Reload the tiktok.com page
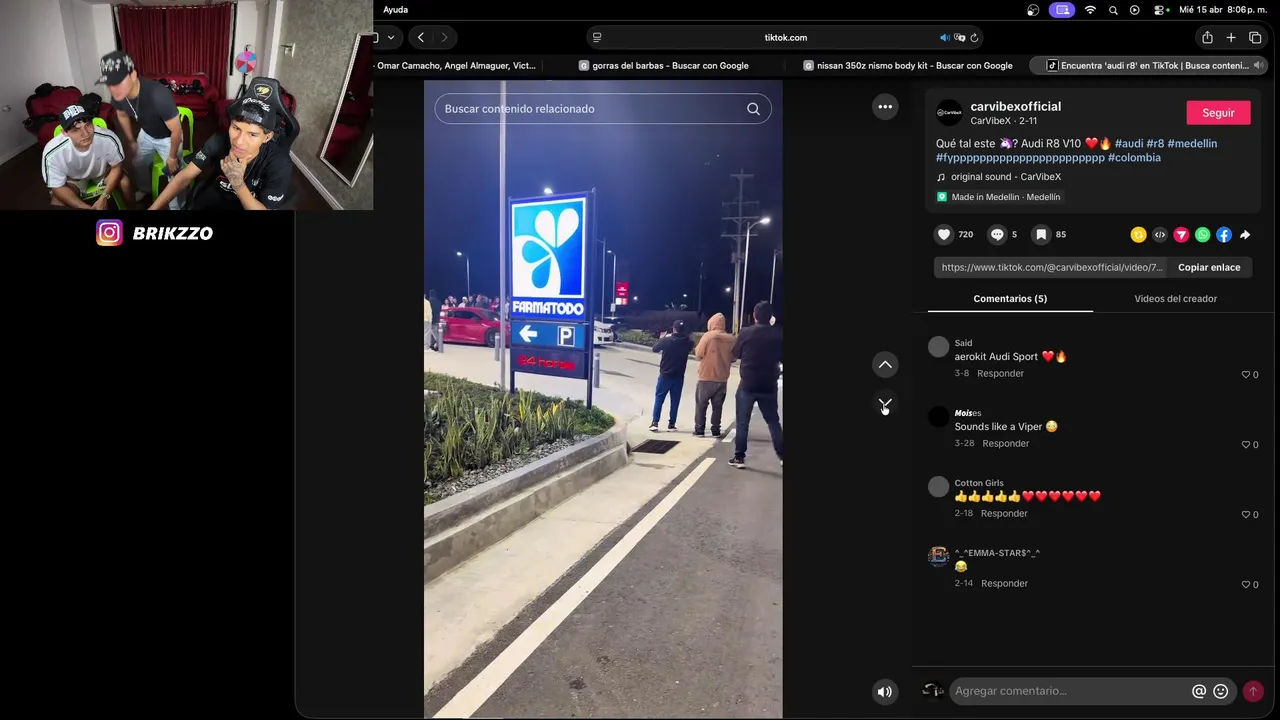The image size is (1280, 720). click(974, 37)
